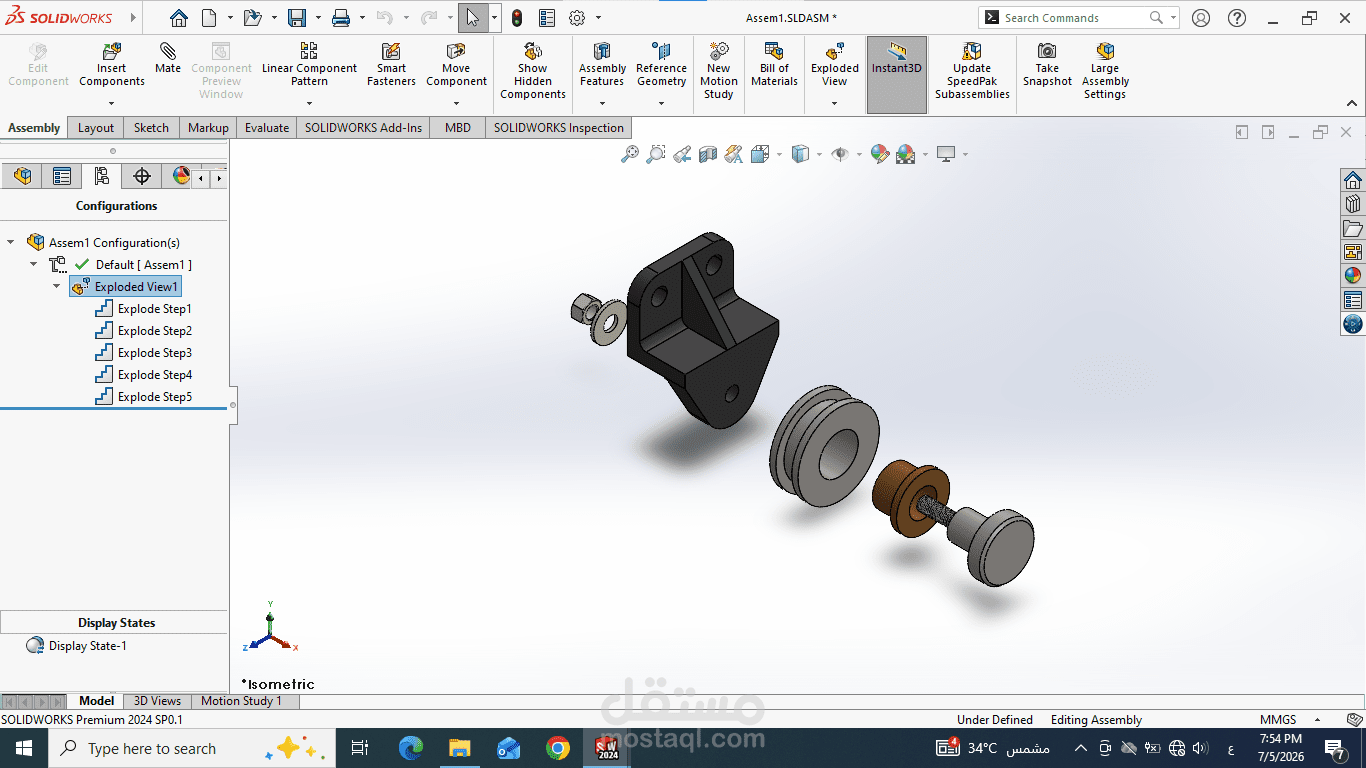Open the PropertyManager tab icon
Viewport: 1366px width, 768px height.
(x=62, y=177)
